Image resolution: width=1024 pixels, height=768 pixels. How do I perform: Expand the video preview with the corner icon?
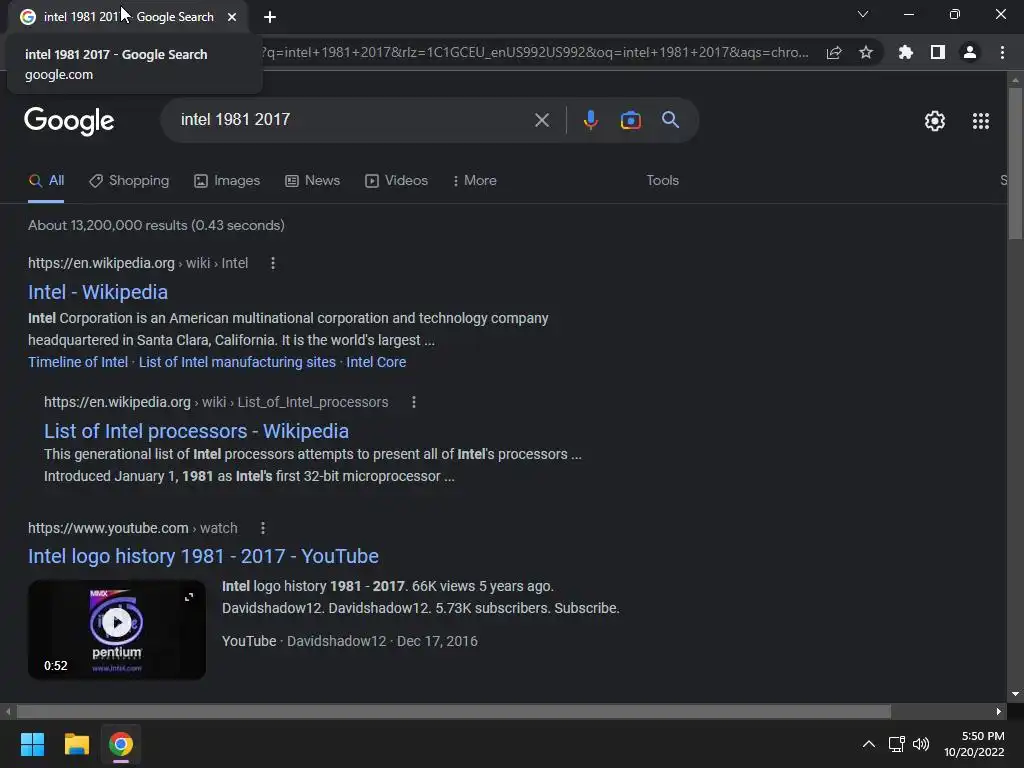[189, 597]
